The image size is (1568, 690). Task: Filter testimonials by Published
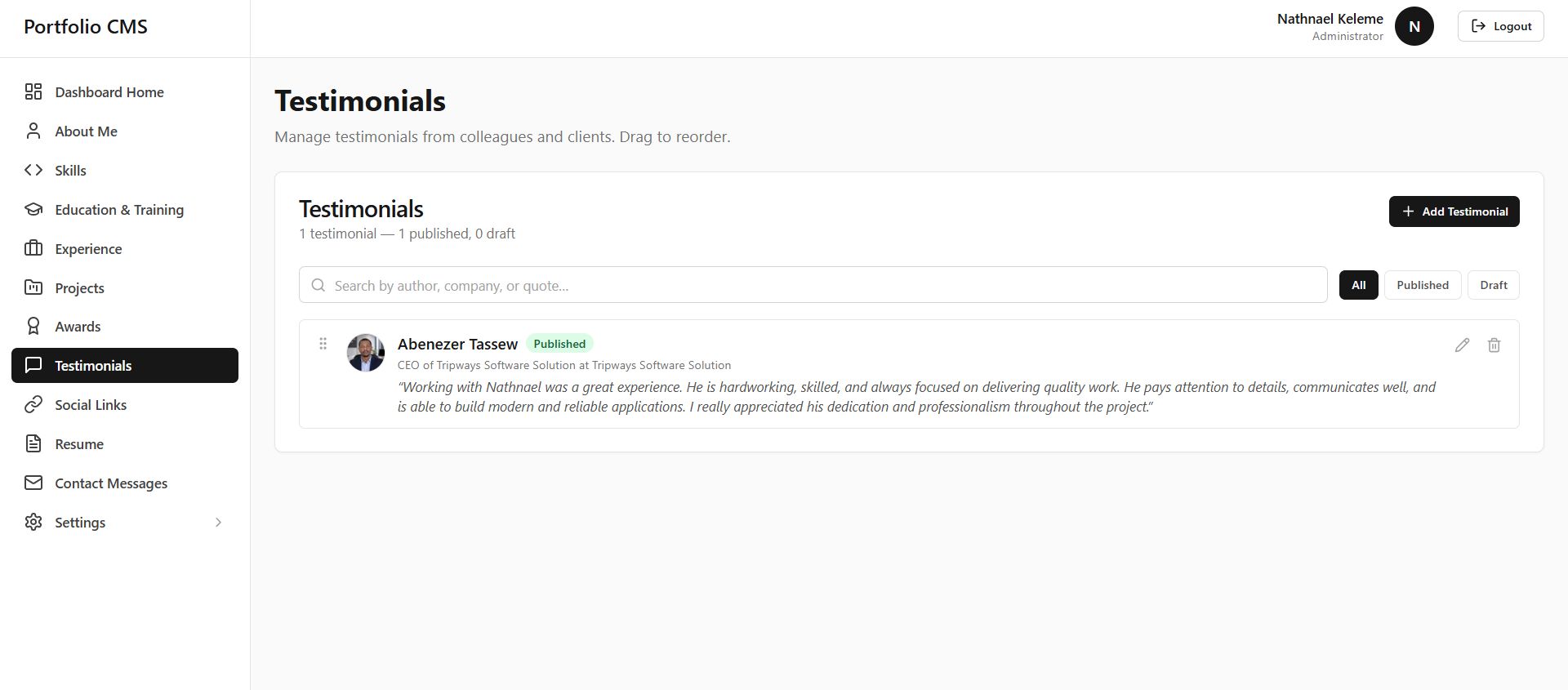[1423, 285]
